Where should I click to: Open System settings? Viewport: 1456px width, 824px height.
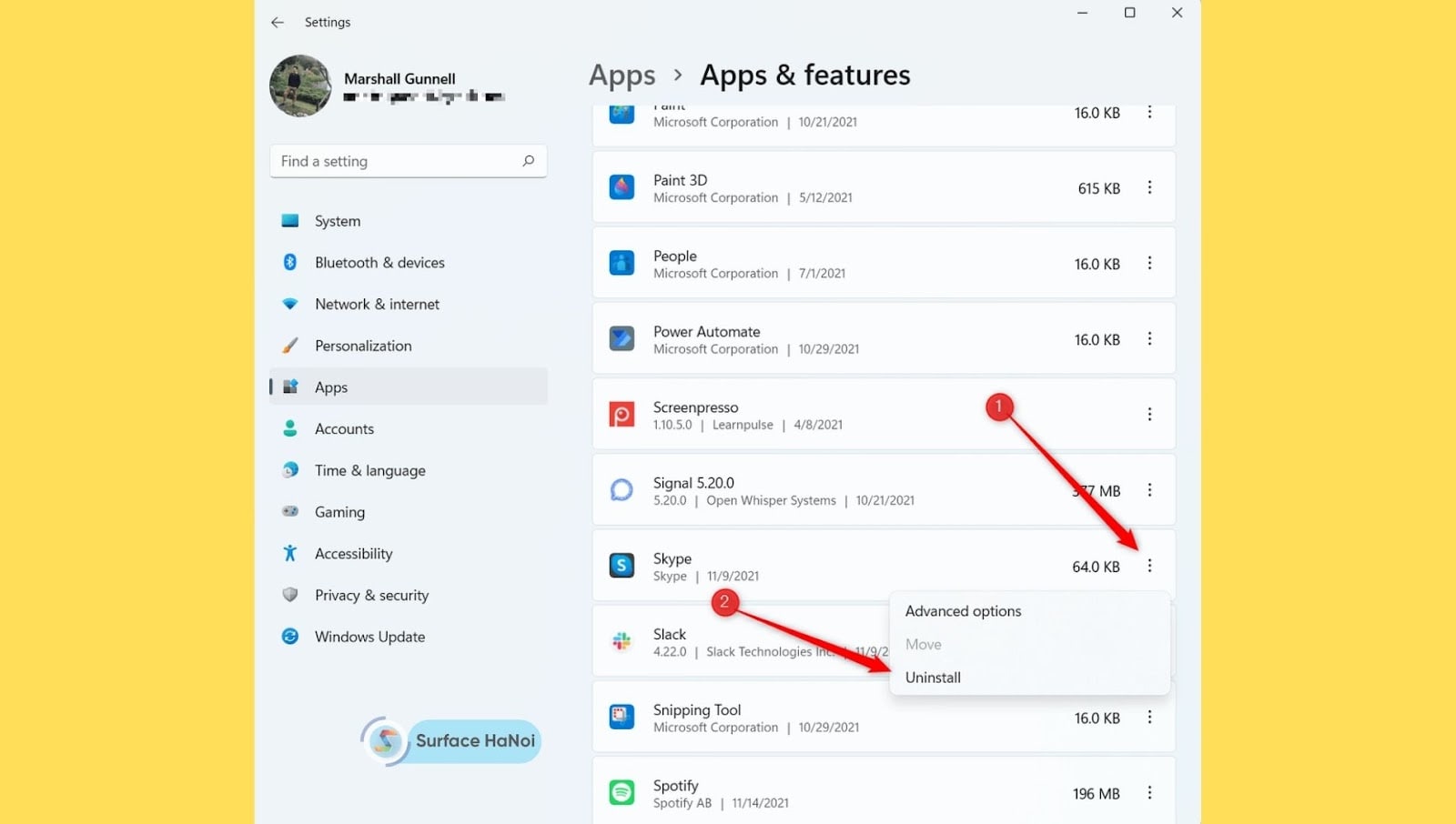click(409, 221)
